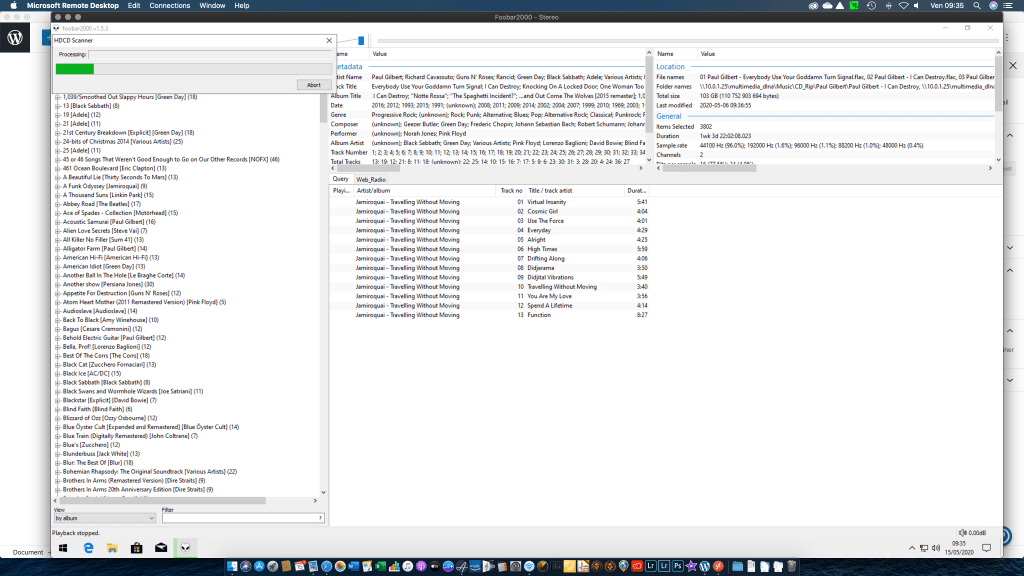Click the speaker volume icon in the status bar
The image size is (1024, 576).
click(x=962, y=533)
